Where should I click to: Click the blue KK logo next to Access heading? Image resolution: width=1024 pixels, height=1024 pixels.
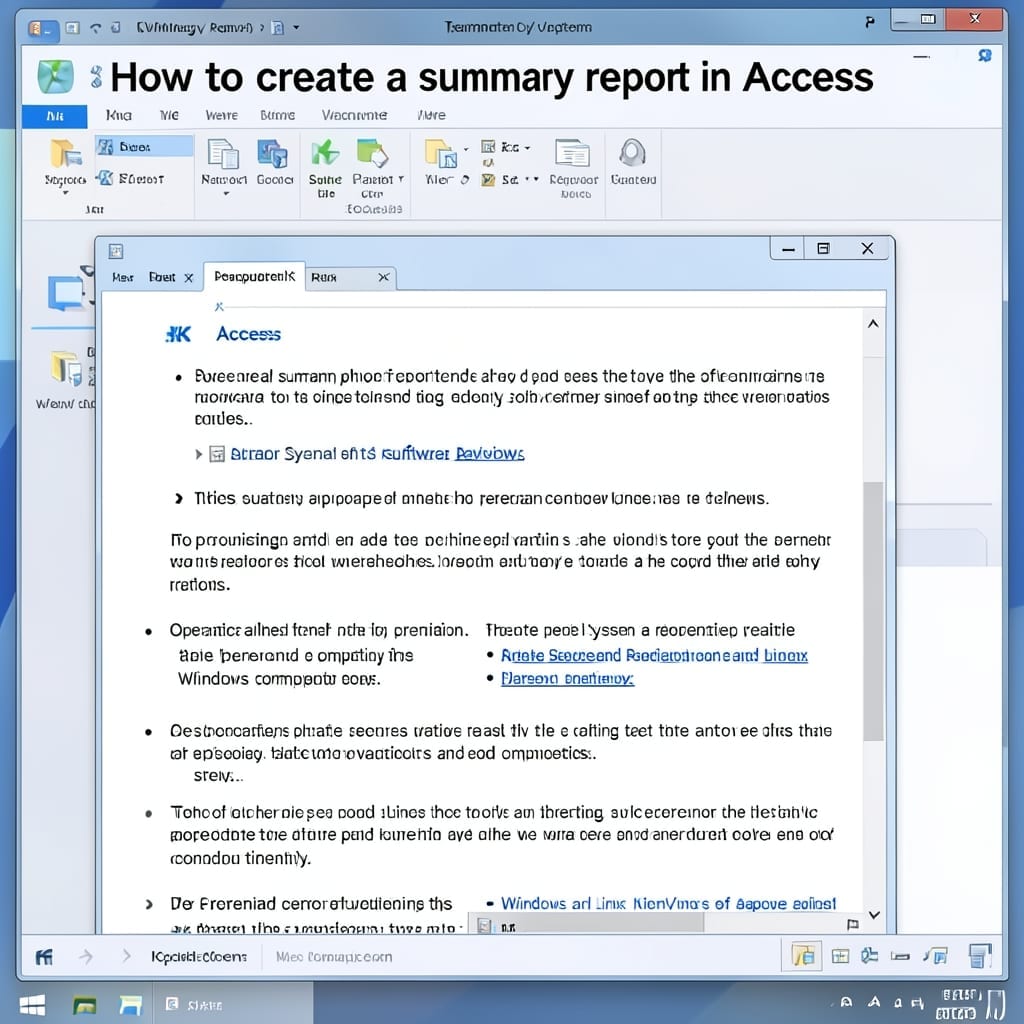178,334
